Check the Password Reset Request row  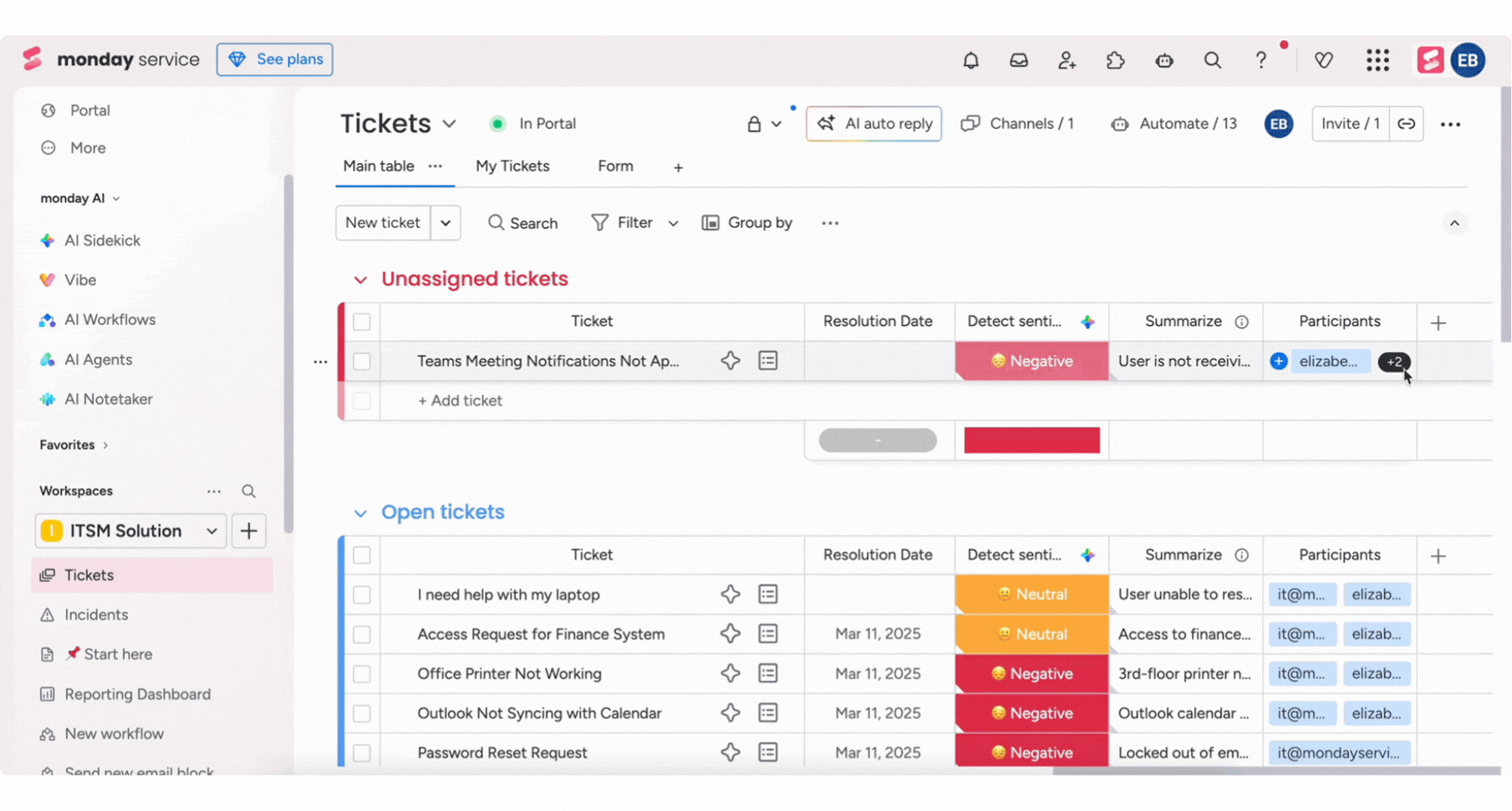pyautogui.click(x=361, y=752)
